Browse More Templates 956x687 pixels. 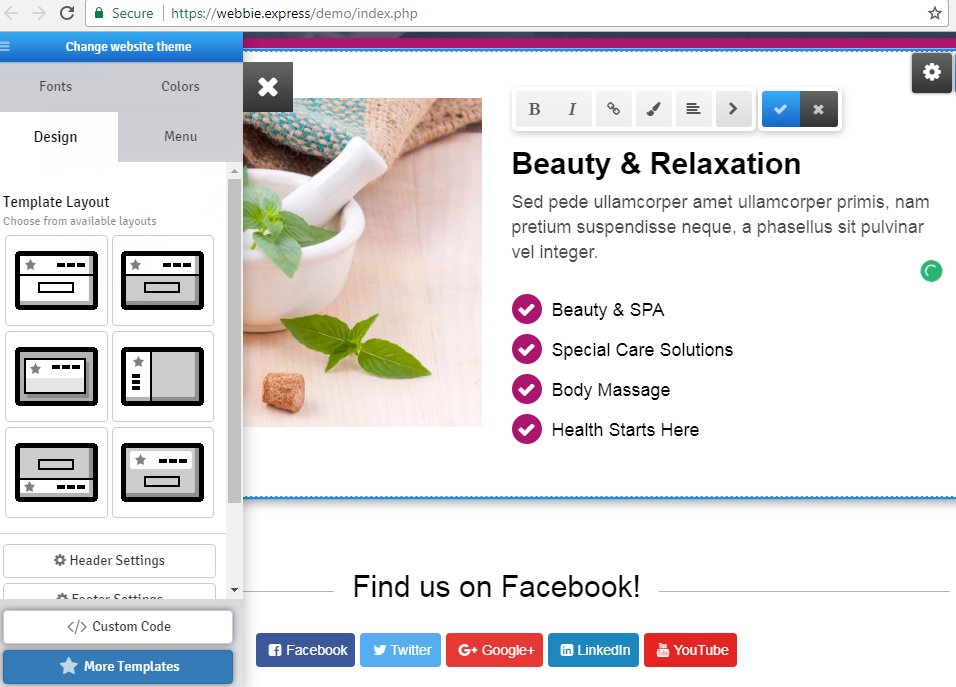[x=118, y=666]
